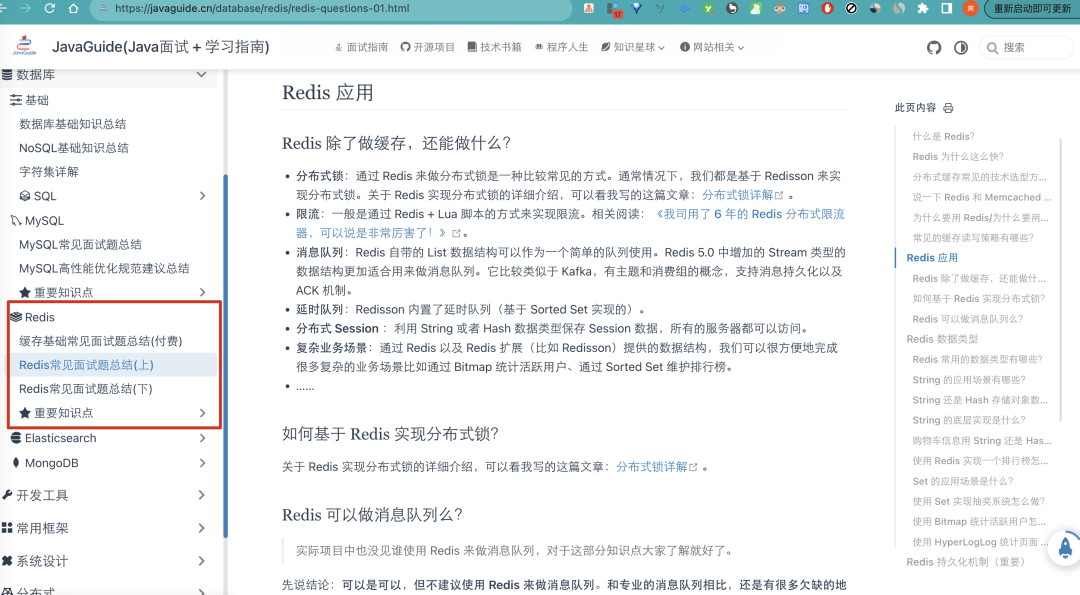Select MySQL常见面试题总结 in sidebar
1080x595 pixels.
(81, 245)
